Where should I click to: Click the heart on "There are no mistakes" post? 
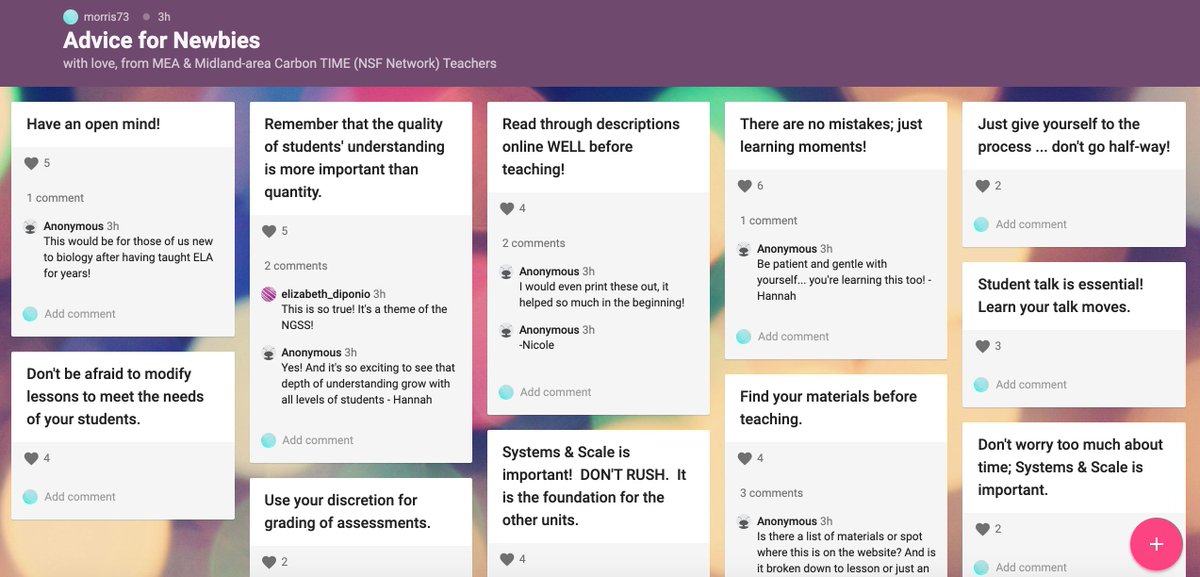click(x=745, y=185)
